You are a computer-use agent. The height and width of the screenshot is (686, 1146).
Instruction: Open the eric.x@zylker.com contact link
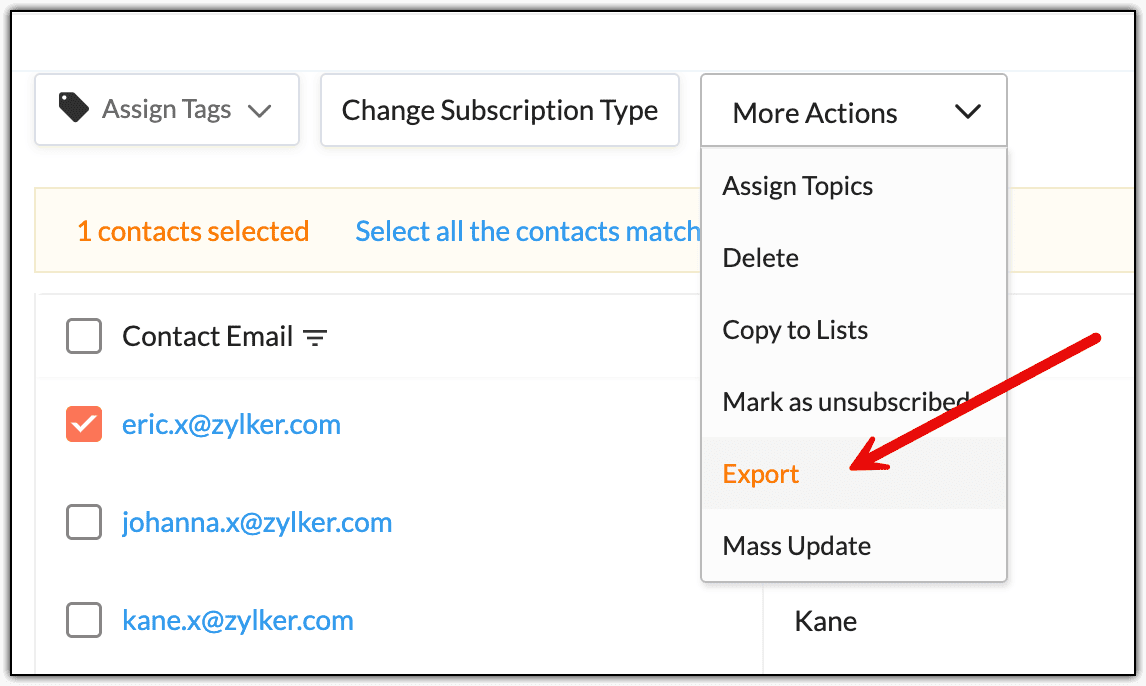[231, 425]
